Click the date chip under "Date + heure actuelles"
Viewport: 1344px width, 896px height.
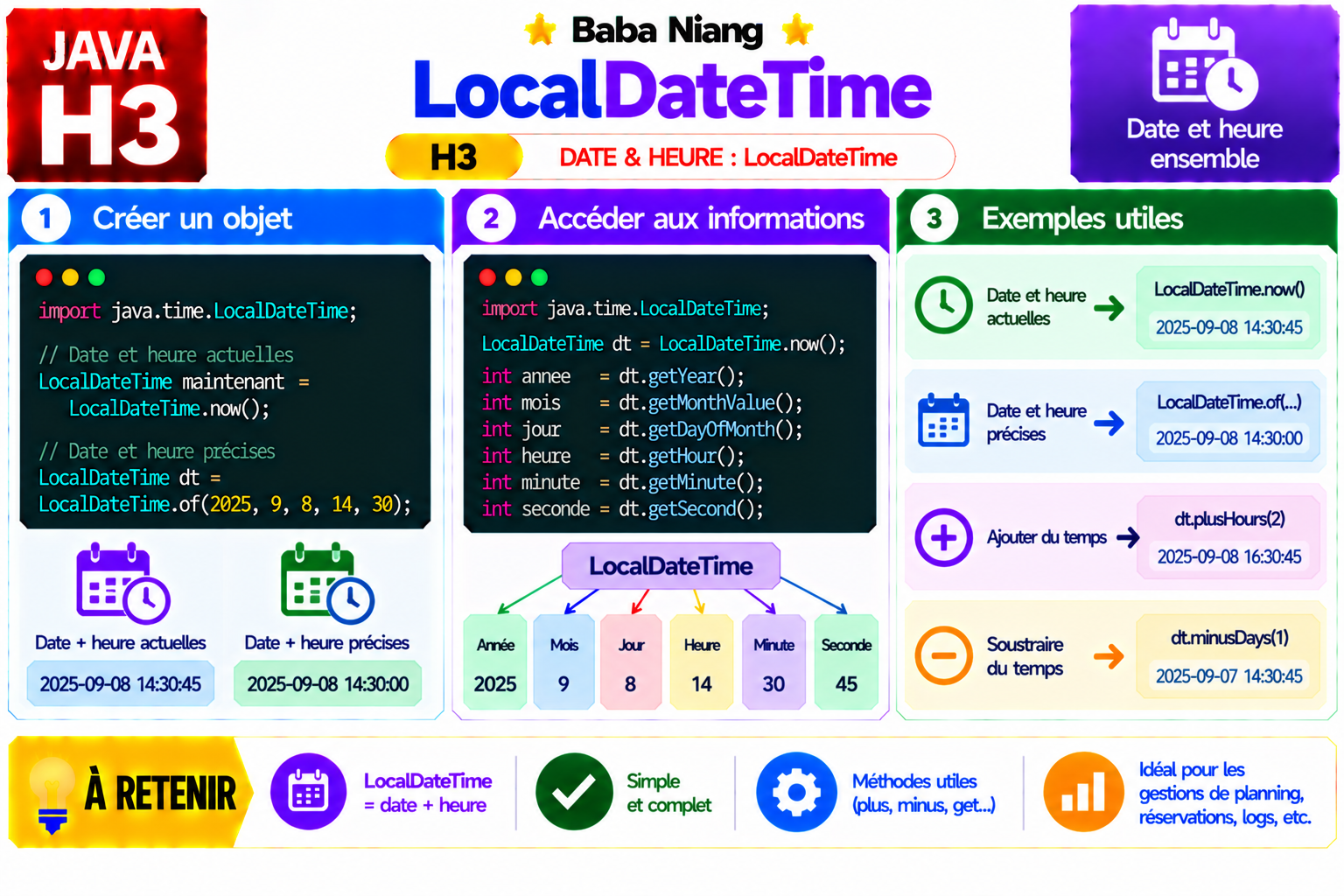pyautogui.click(x=121, y=684)
